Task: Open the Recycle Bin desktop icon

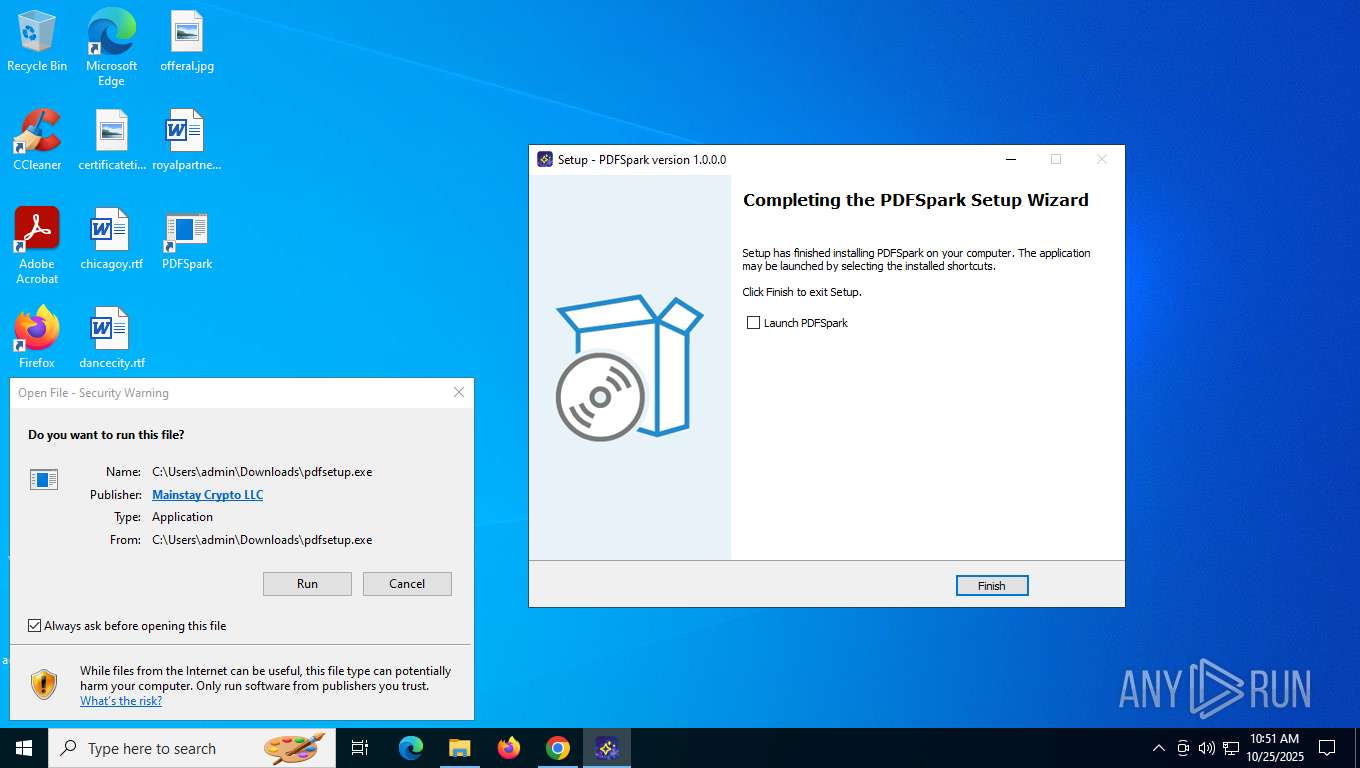Action: coord(37,42)
